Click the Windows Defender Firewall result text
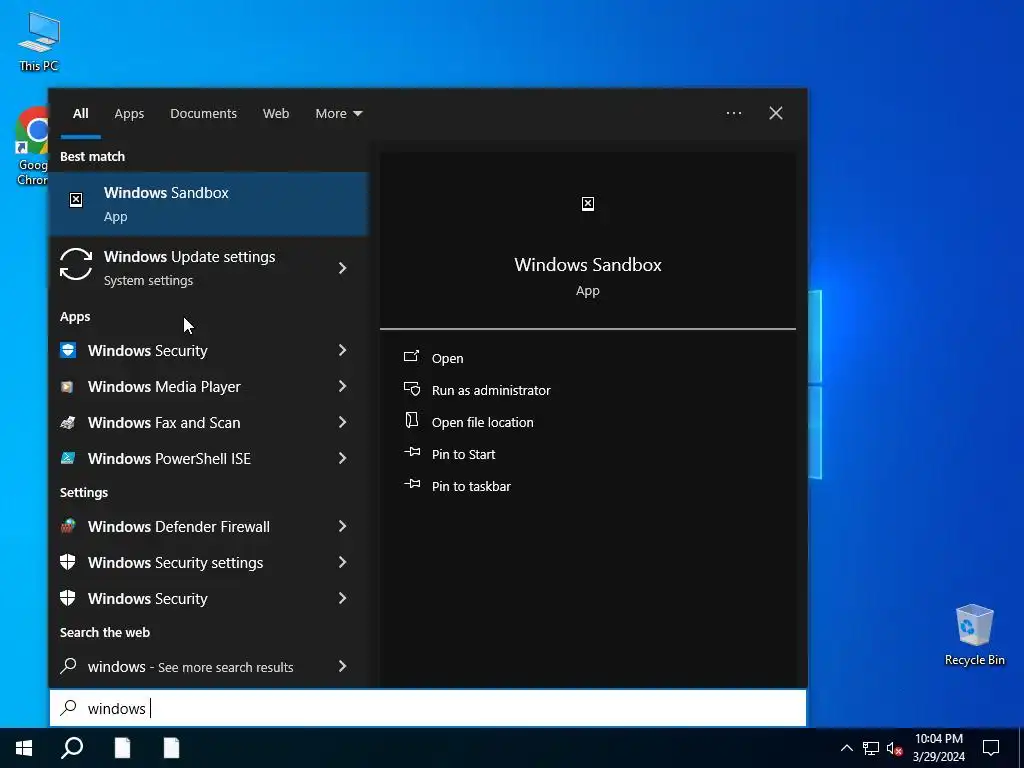The height and width of the screenshot is (768, 1024). click(179, 526)
